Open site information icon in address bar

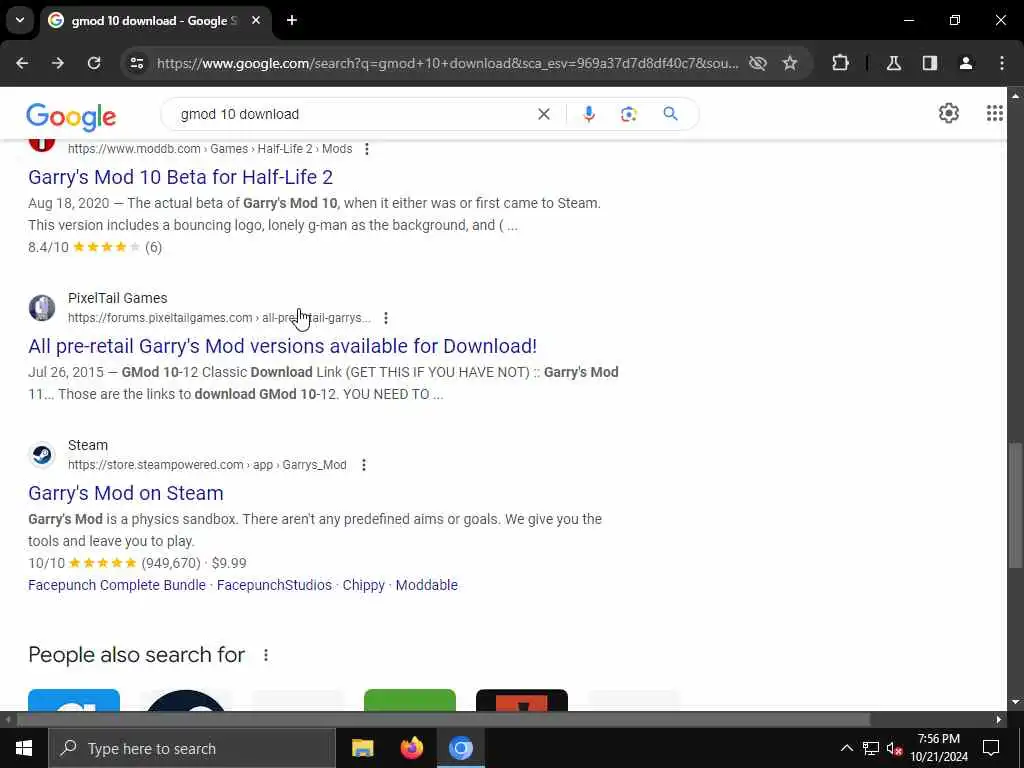[x=136, y=63]
